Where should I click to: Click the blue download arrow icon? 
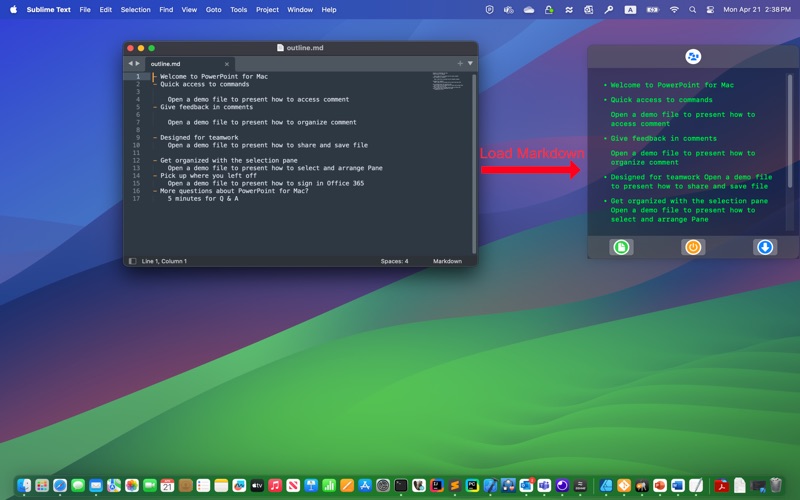pos(765,247)
